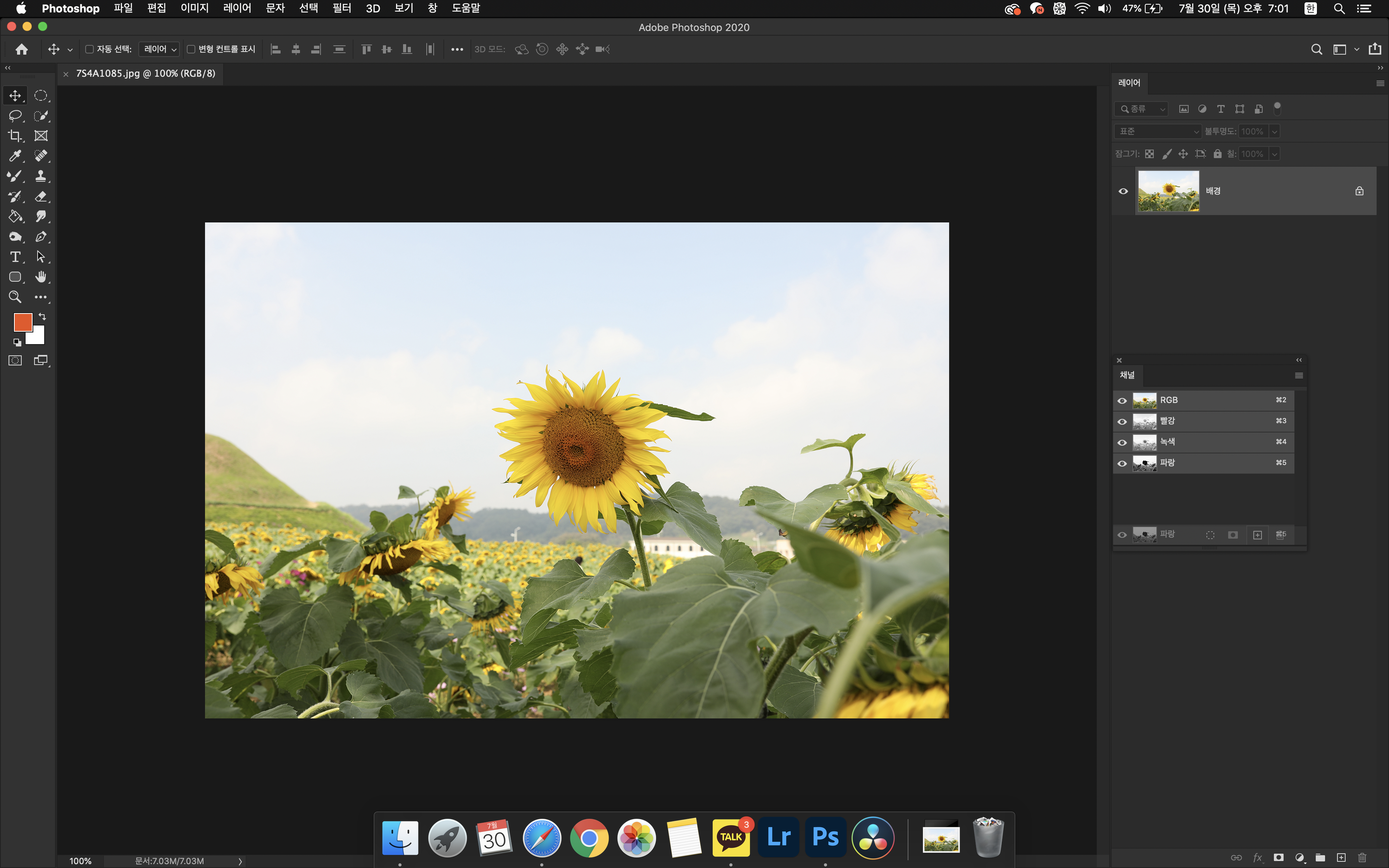
Task: Select the Lasso tool
Action: [x=15, y=115]
